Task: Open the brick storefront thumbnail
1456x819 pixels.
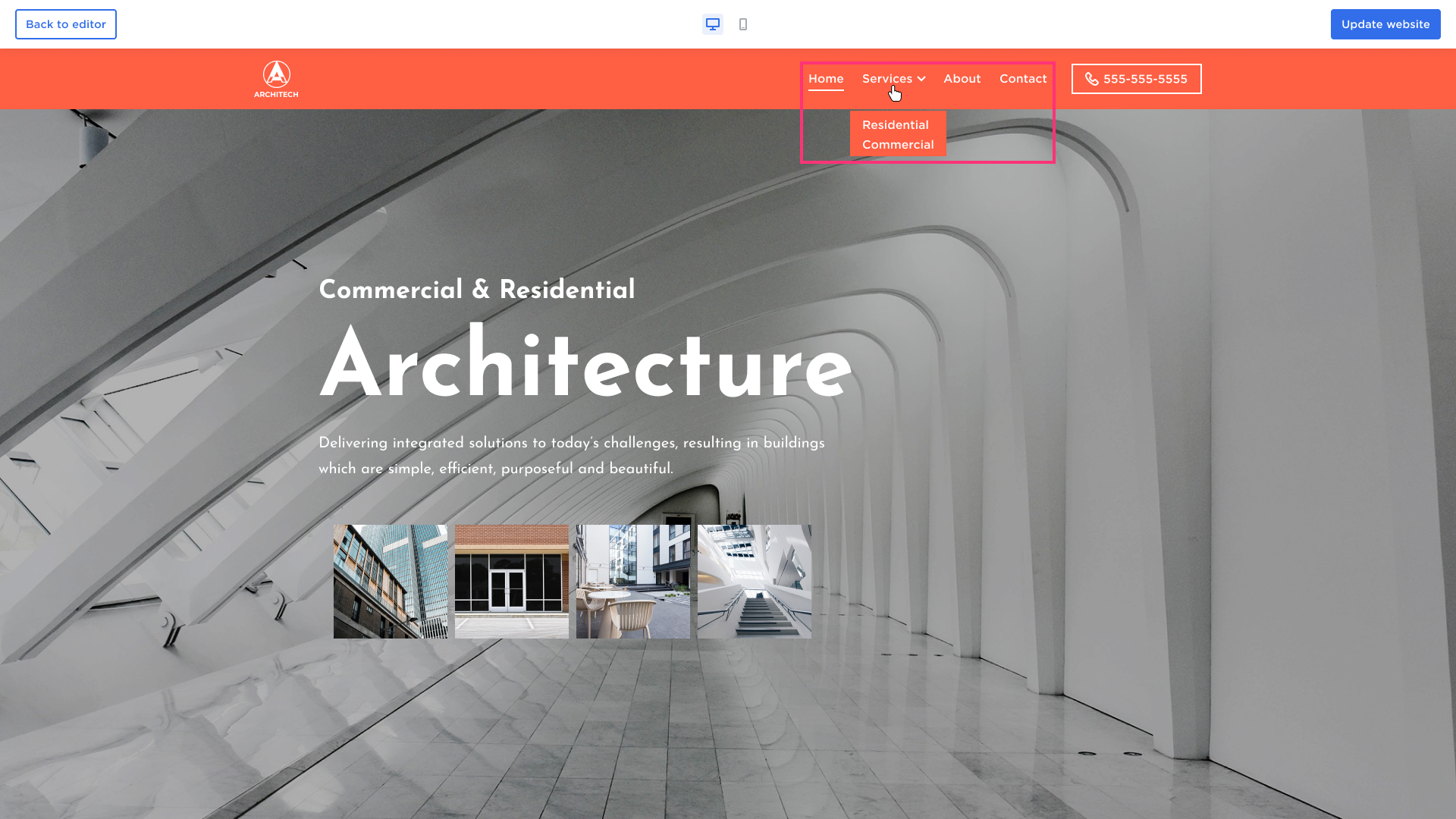Action: (512, 582)
